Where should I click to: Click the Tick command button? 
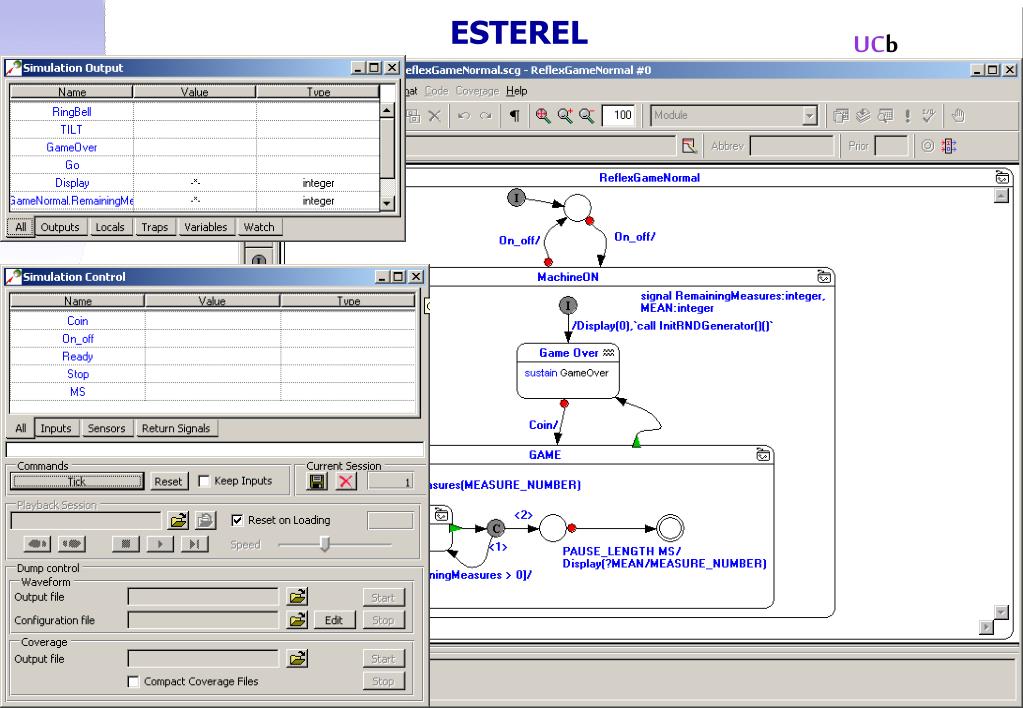click(77, 482)
